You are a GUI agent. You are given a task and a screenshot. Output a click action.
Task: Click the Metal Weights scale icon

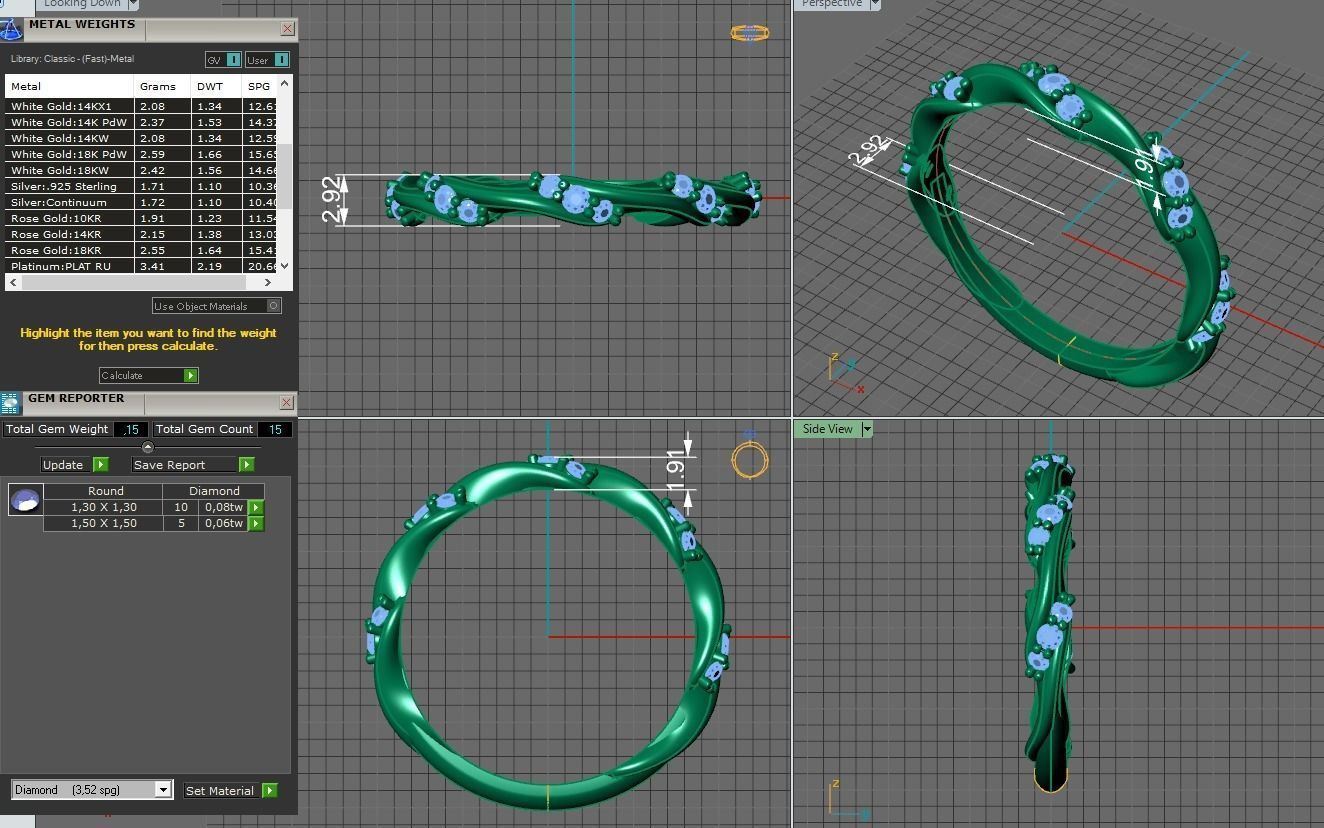pyautogui.click(x=11, y=29)
